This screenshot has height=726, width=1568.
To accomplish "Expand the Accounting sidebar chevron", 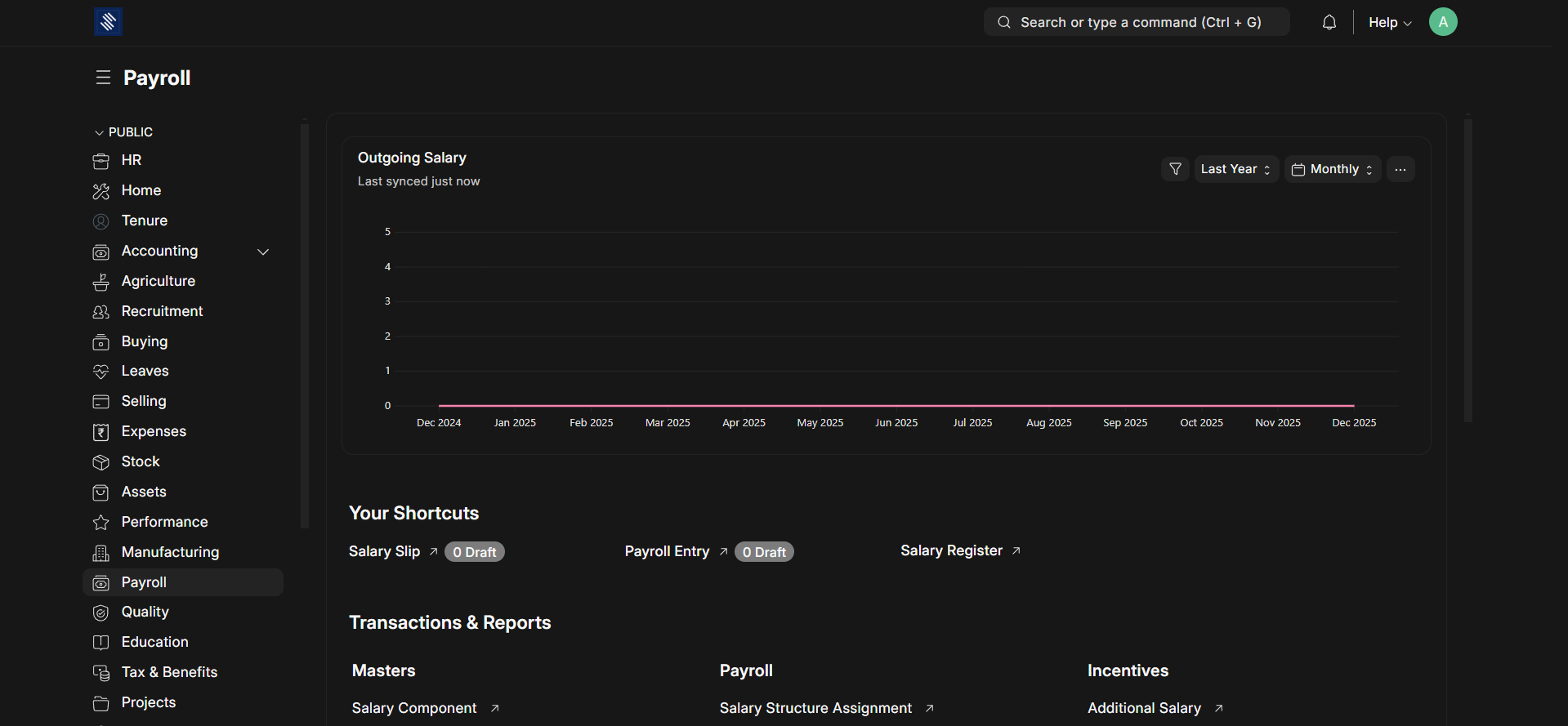I will [x=263, y=252].
